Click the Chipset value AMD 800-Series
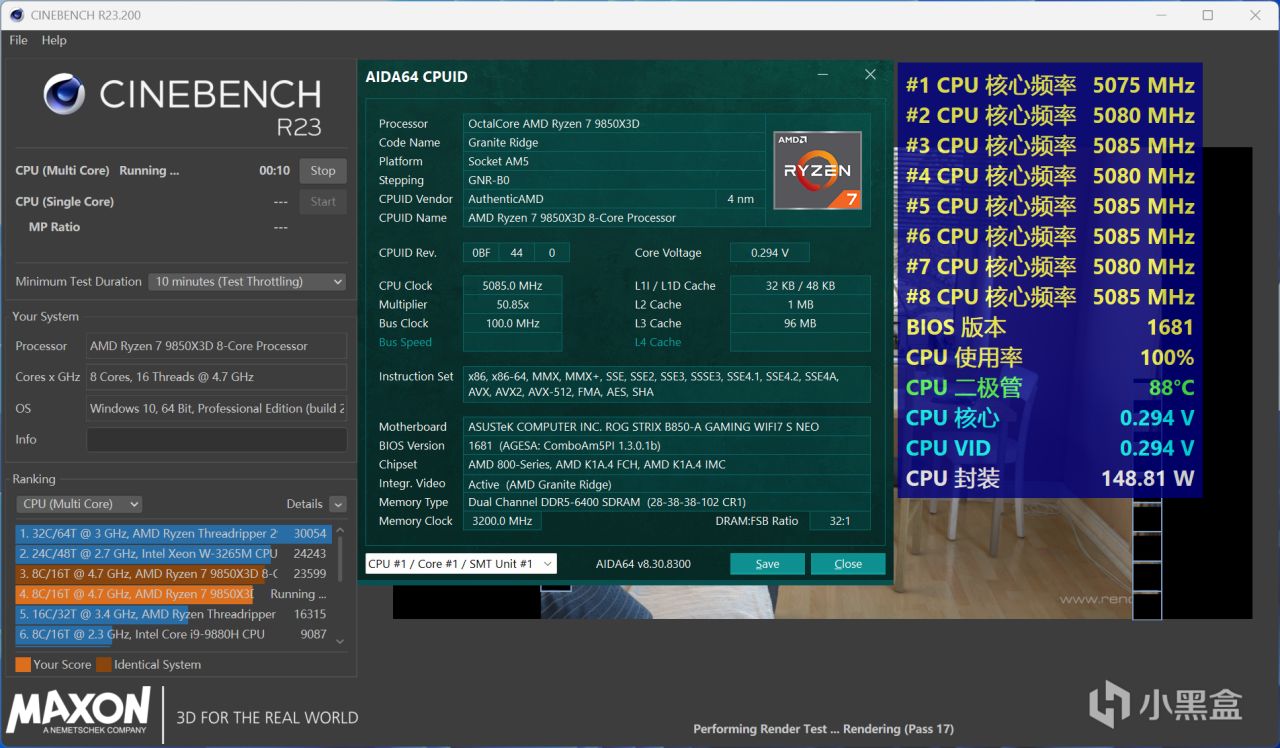The height and width of the screenshot is (748, 1280). 667,465
